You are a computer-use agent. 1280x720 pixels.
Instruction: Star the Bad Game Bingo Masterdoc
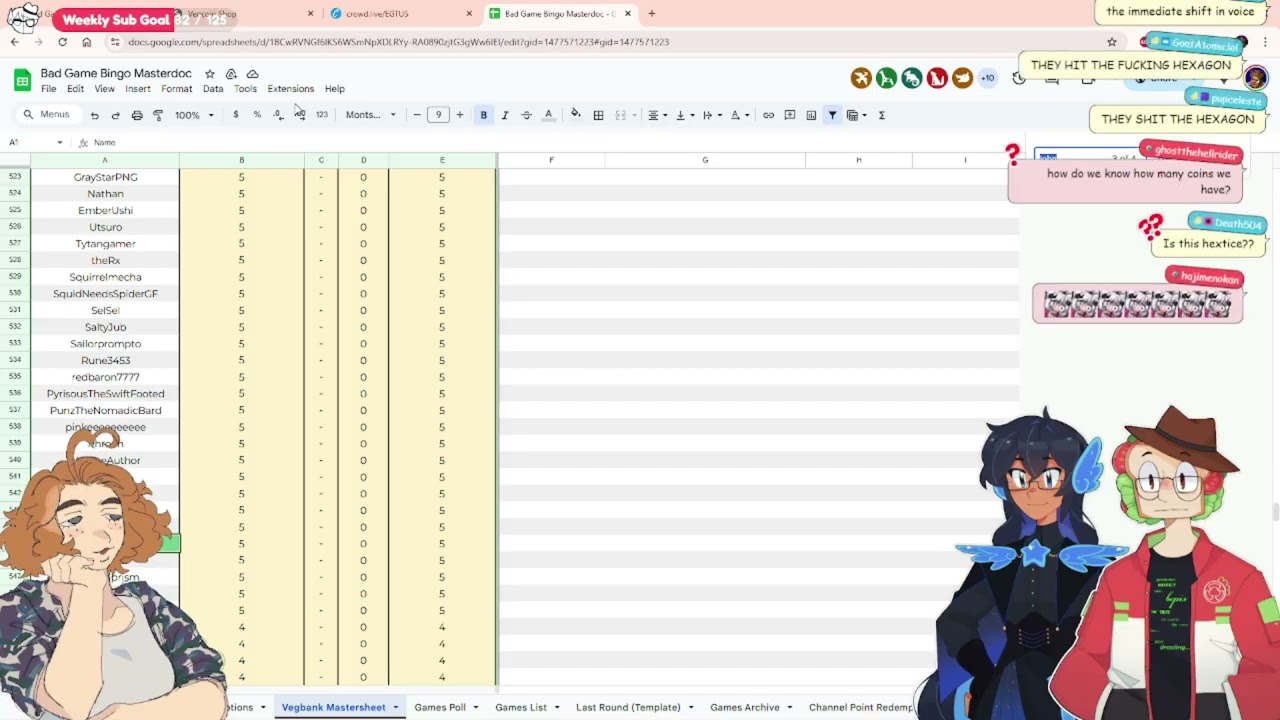coord(209,74)
